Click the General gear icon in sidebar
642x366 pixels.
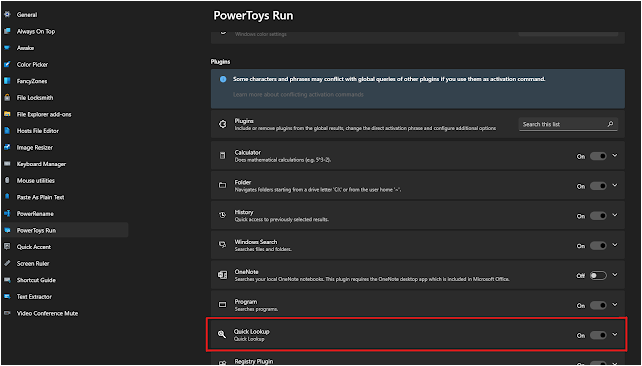point(7,15)
